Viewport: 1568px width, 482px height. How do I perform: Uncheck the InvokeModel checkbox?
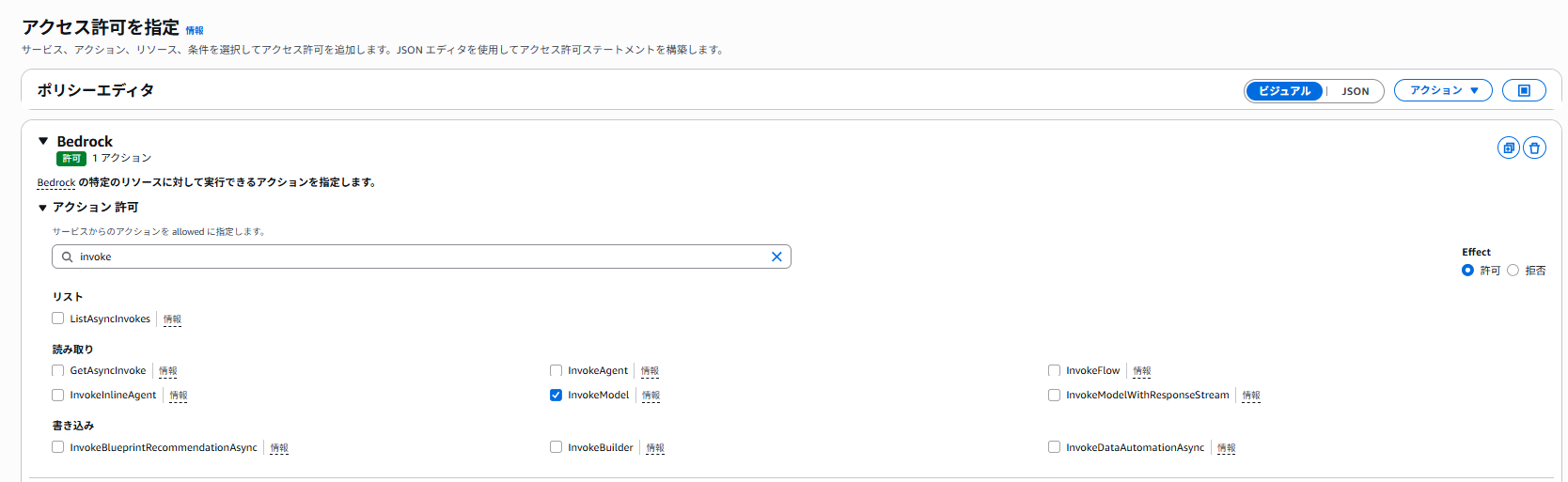(556, 395)
